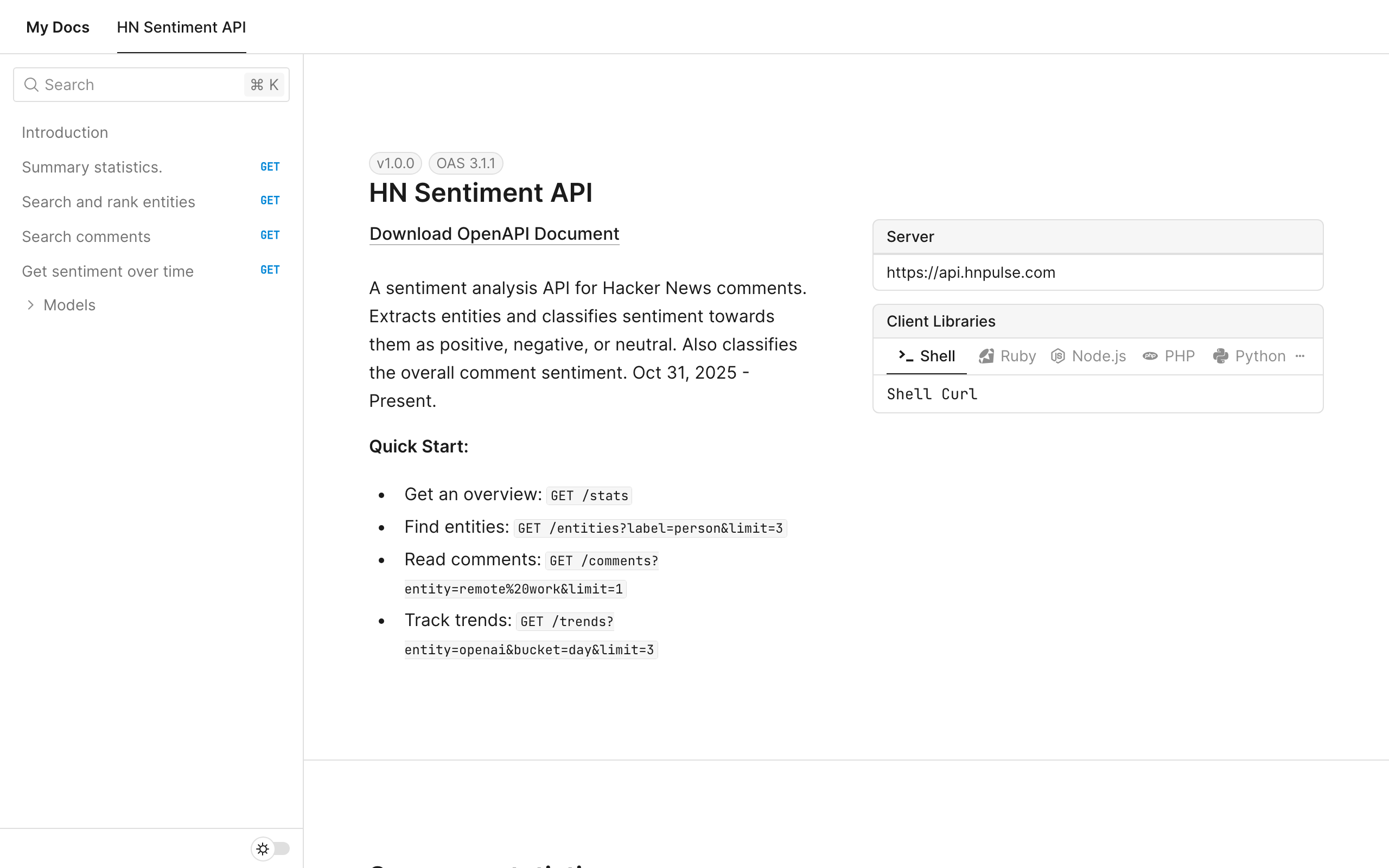Click the search magnifier icon
The width and height of the screenshot is (1389, 868).
click(x=31, y=85)
